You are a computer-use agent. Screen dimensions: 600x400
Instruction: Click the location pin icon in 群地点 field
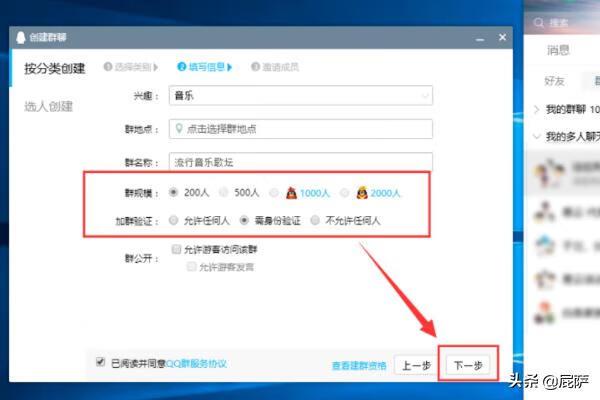[178, 128]
